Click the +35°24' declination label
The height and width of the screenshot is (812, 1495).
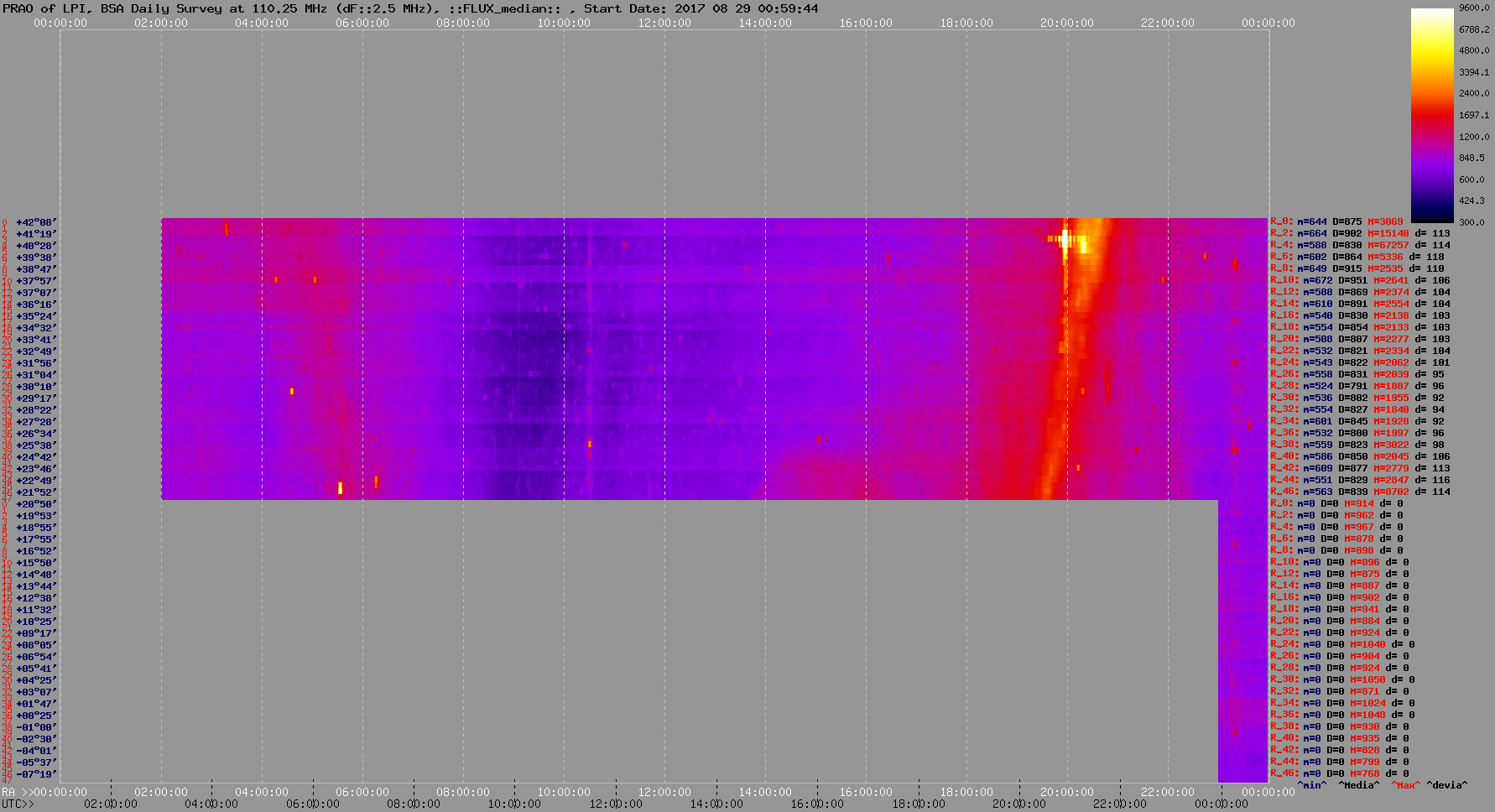[36, 316]
